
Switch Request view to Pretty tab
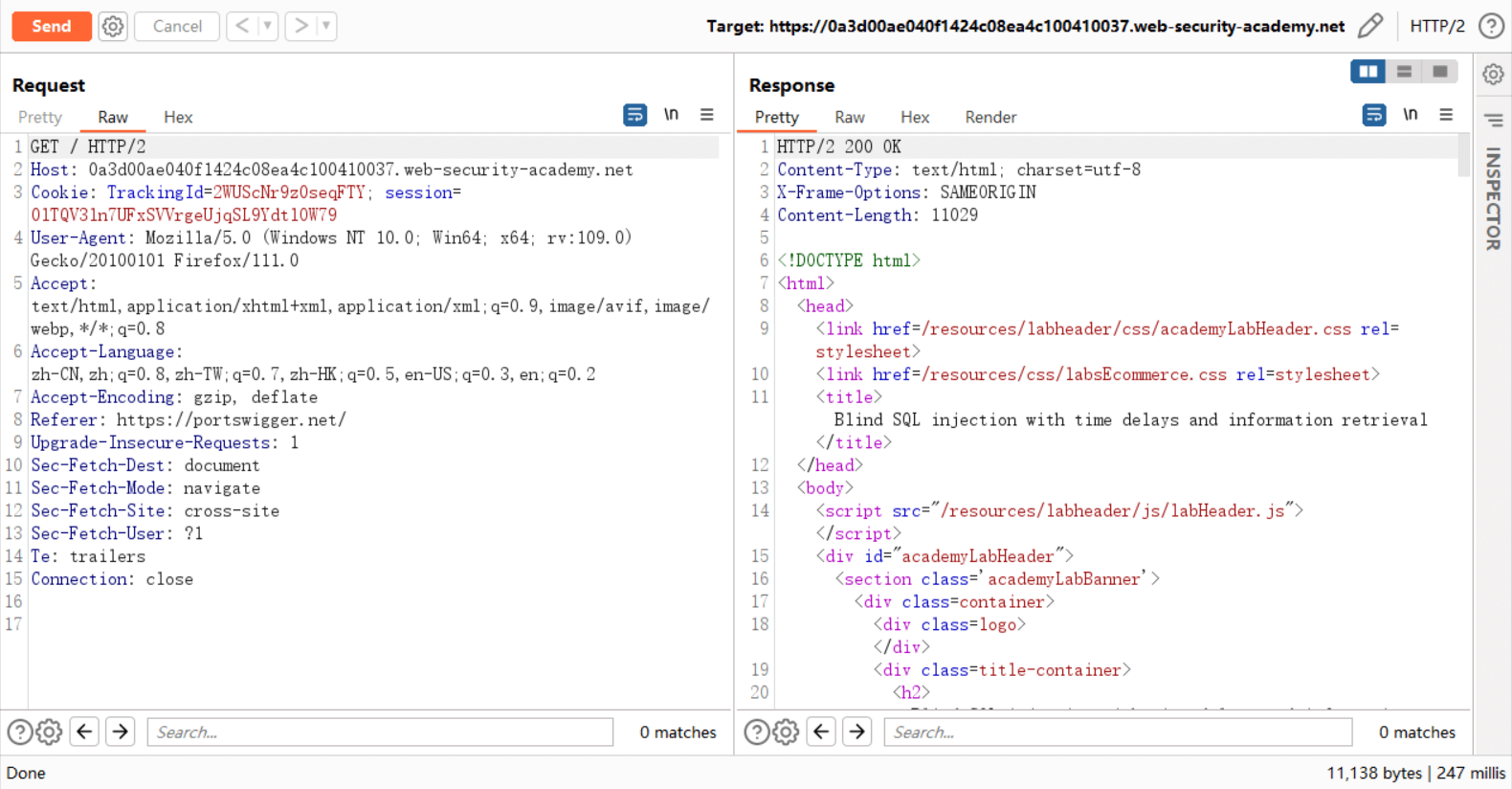tap(40, 117)
